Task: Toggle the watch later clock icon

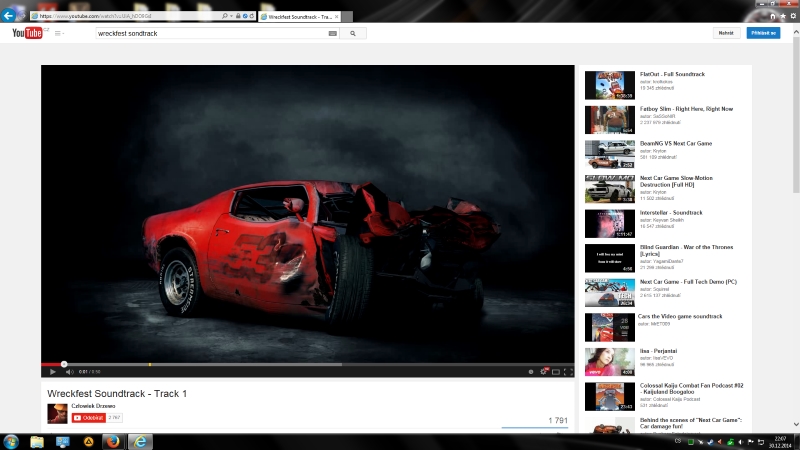Action: [x=531, y=372]
